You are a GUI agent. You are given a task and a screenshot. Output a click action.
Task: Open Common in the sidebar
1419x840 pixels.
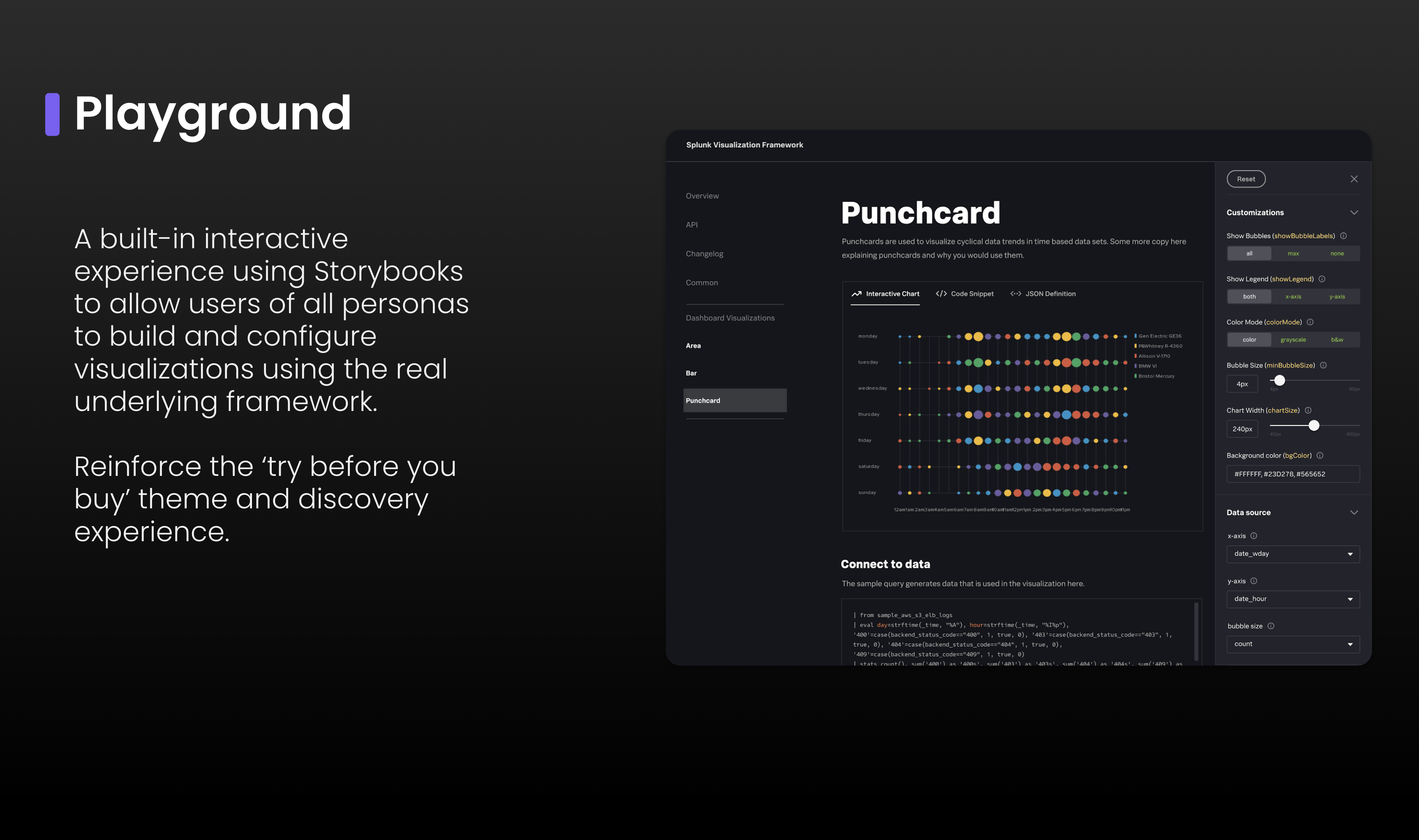tap(702, 282)
